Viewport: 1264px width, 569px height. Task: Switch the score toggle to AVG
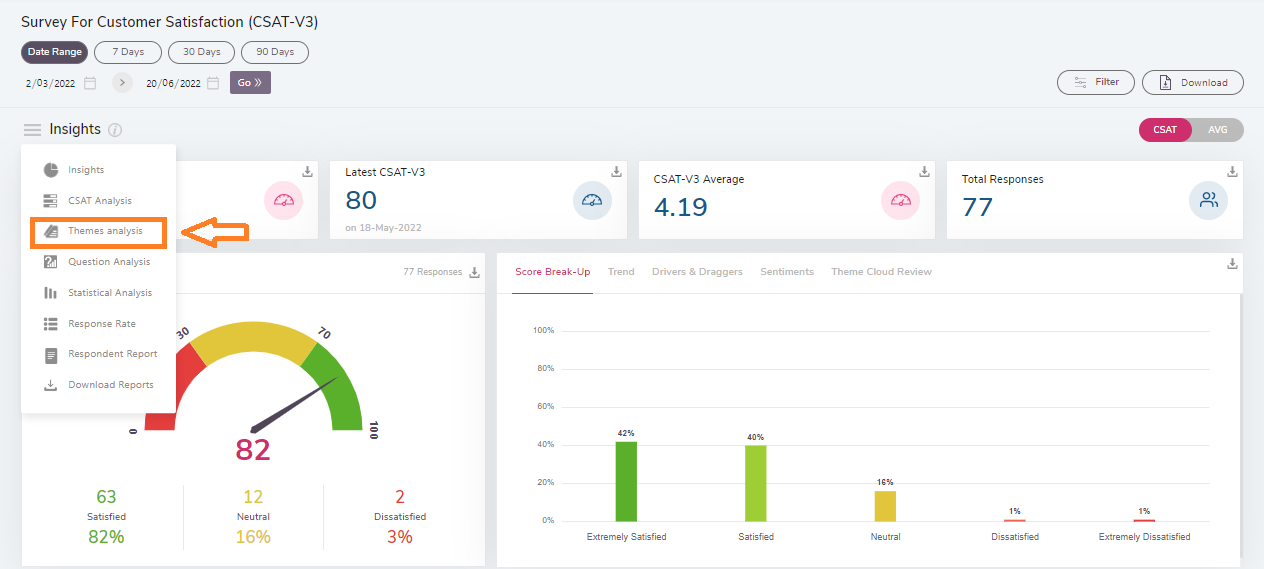(1217, 130)
